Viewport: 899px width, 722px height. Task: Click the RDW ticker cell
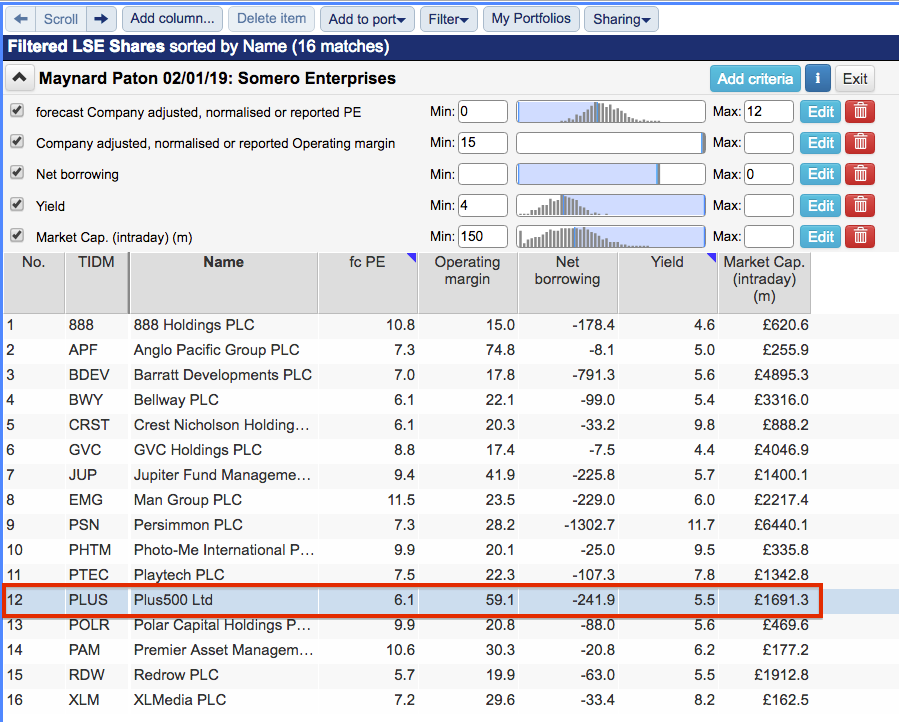pos(87,675)
